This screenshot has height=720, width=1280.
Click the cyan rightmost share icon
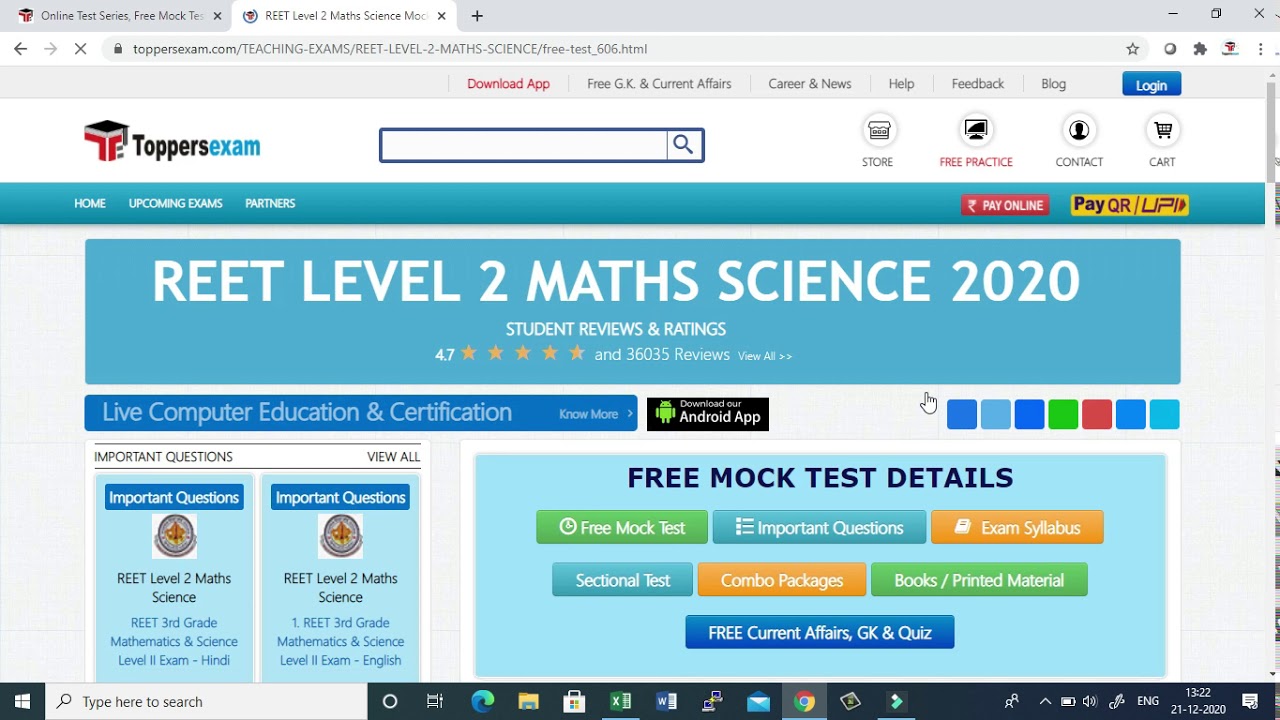(x=1165, y=414)
